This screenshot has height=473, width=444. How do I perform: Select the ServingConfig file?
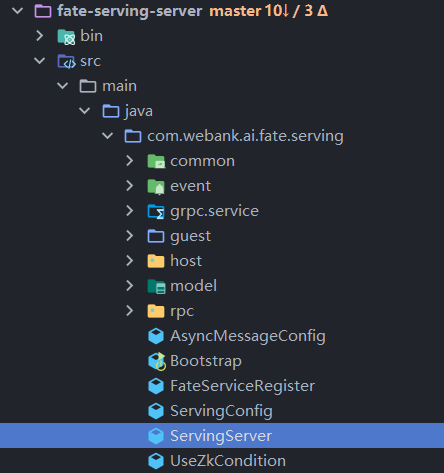pos(221,411)
